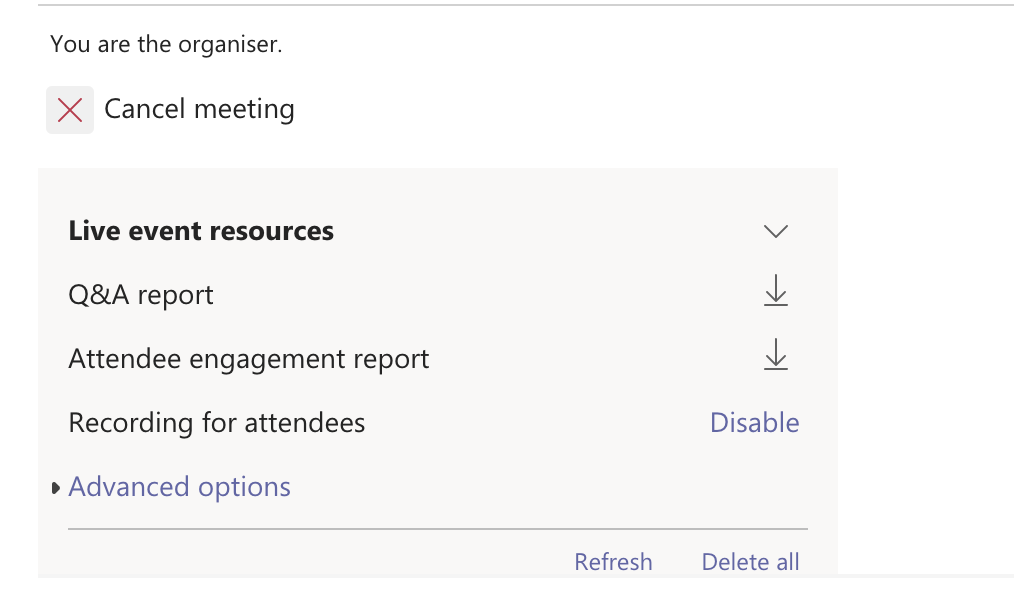Delete all live event resources
This screenshot has height=600, width=1014.
[750, 562]
